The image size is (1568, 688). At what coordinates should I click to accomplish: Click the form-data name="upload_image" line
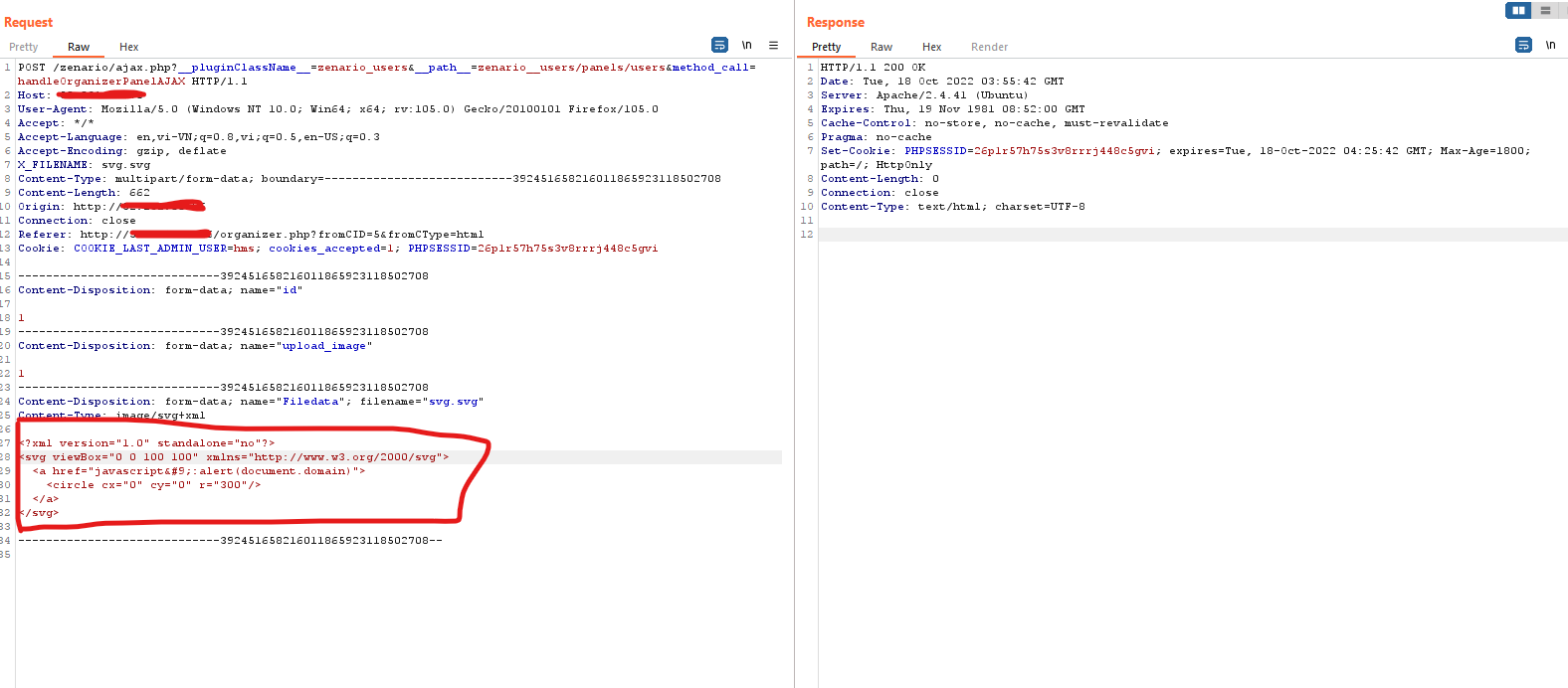point(195,346)
